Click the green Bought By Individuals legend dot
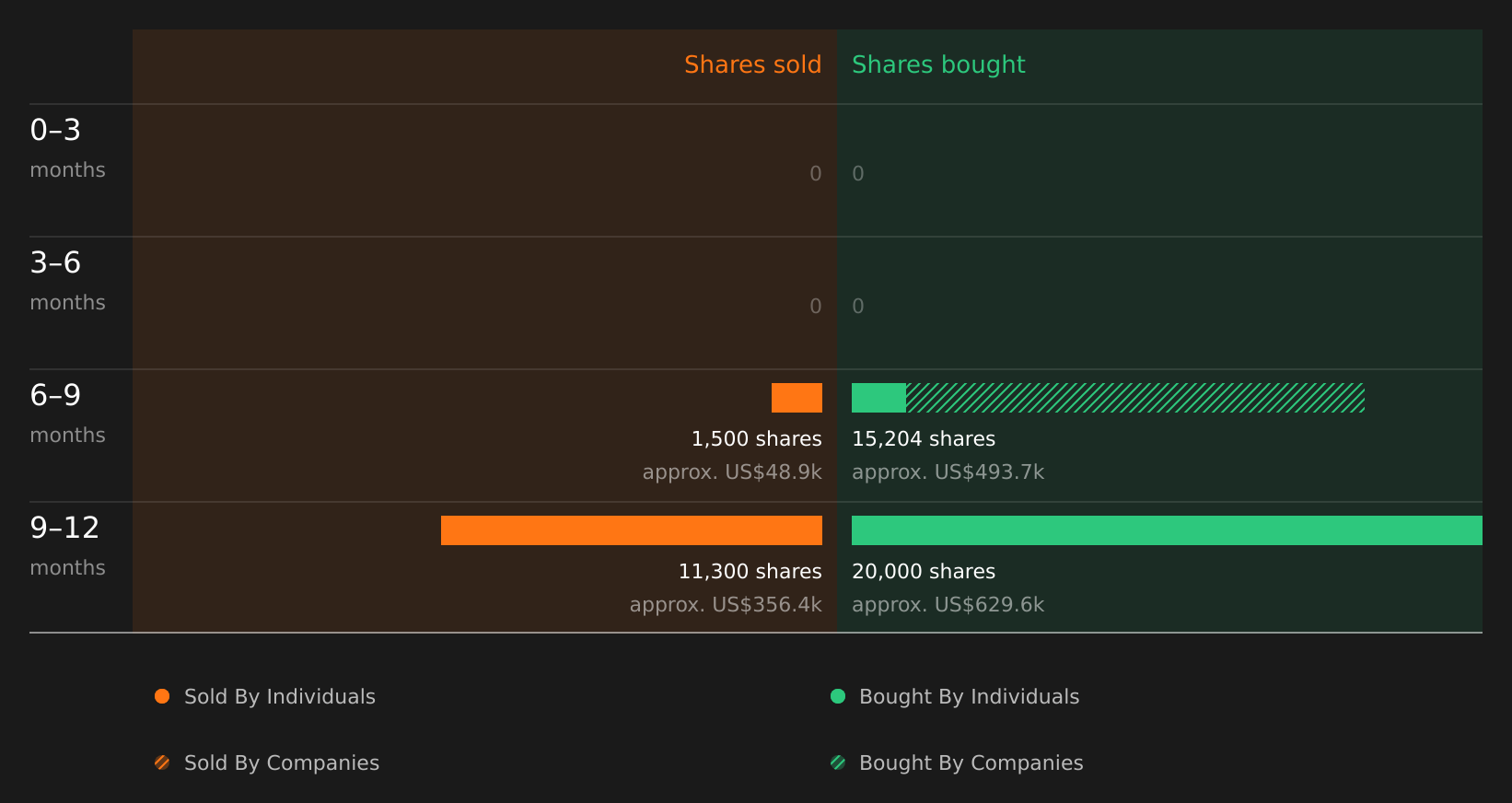 [838, 696]
